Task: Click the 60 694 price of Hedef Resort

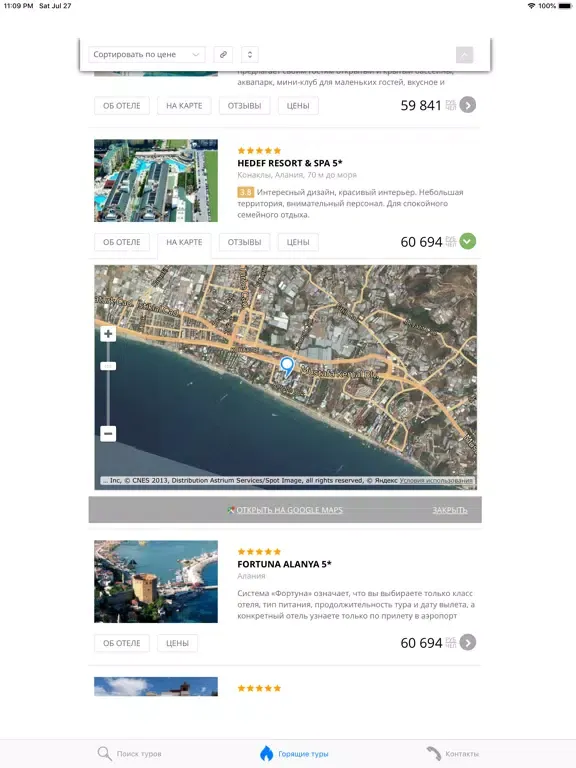Action: tap(421, 241)
